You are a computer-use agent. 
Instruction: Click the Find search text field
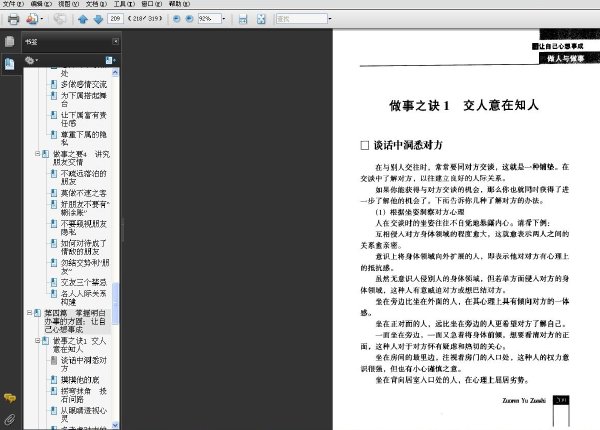click(x=302, y=18)
